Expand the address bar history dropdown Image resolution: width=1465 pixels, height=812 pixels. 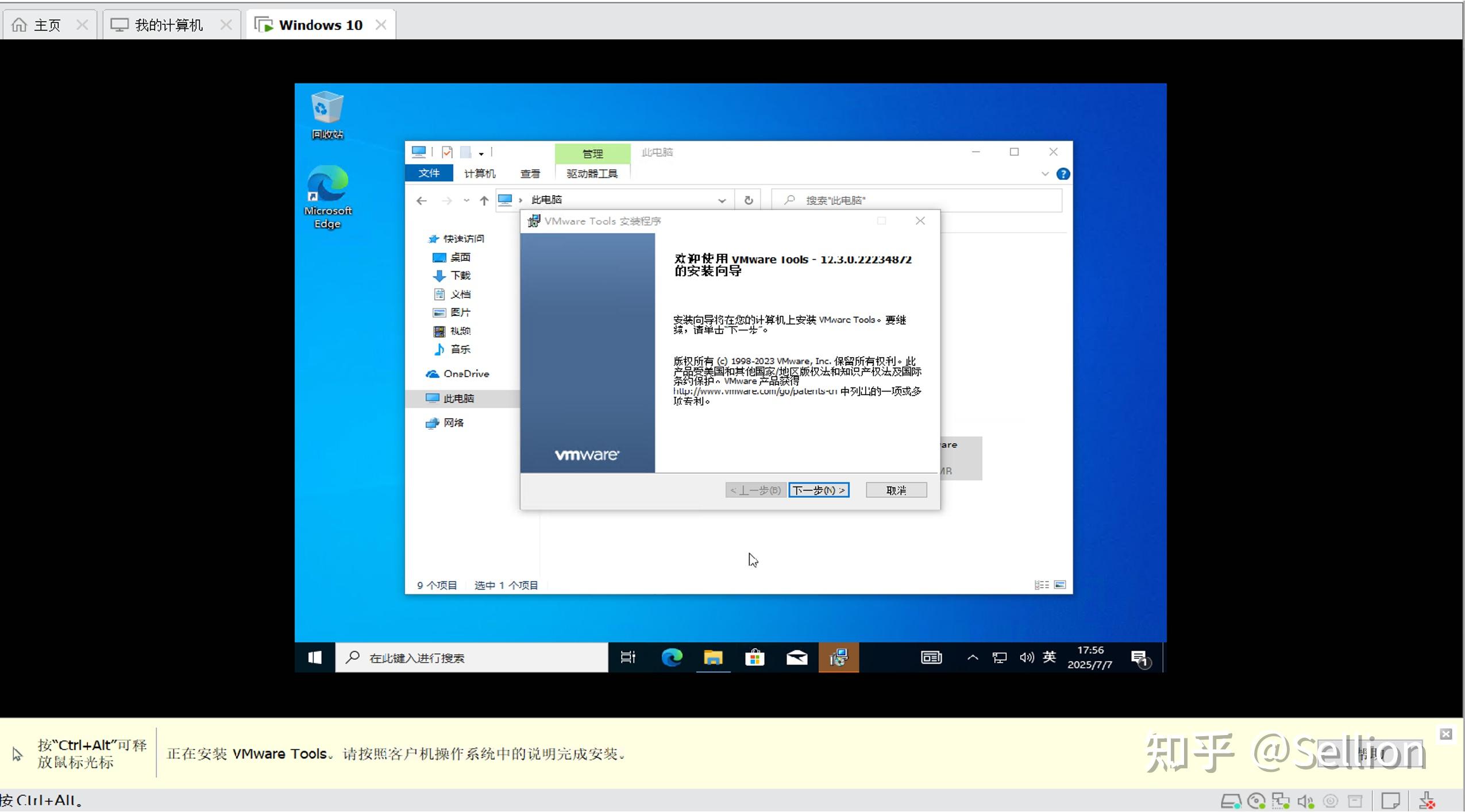[x=722, y=200]
